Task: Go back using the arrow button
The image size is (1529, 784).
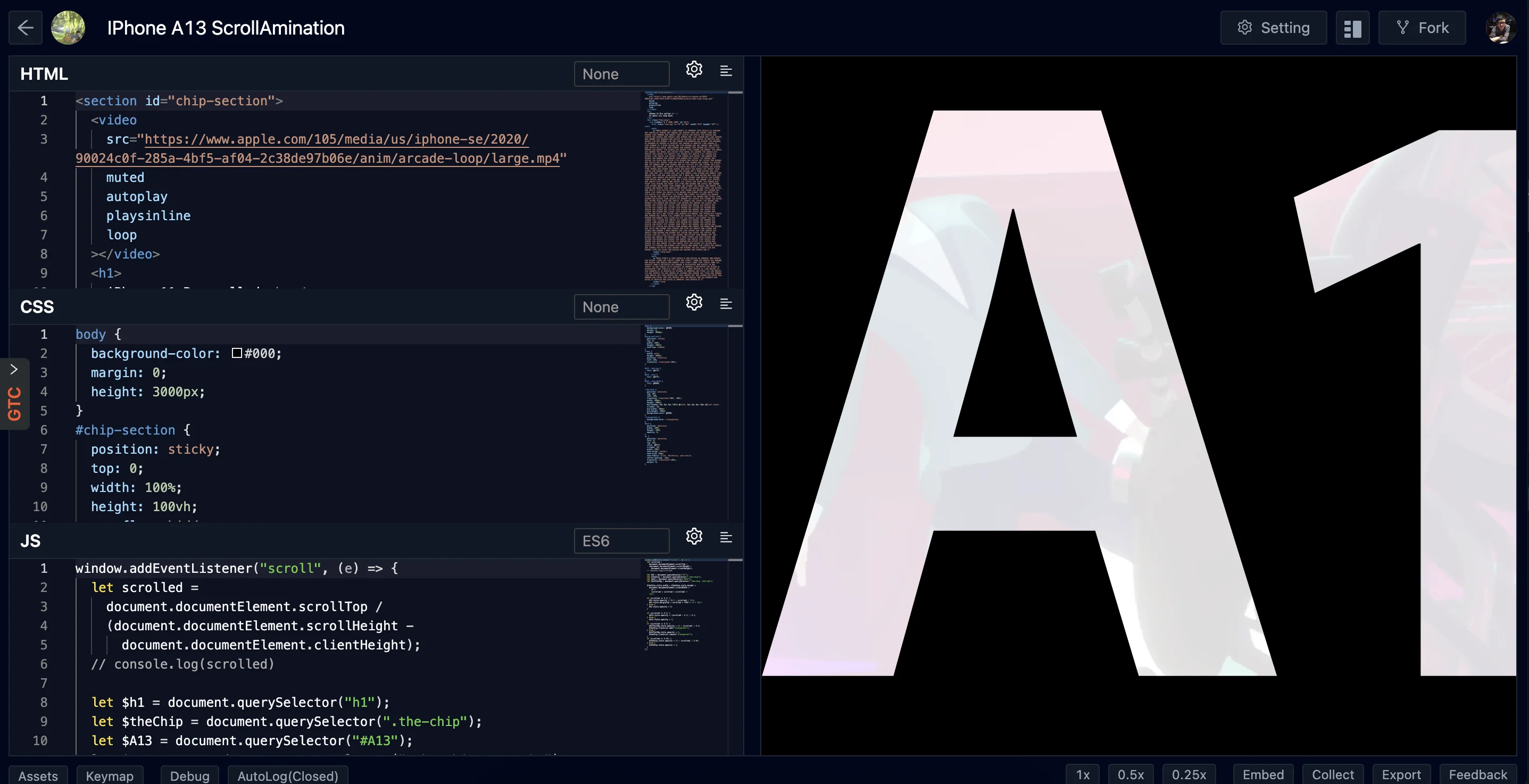Action: click(26, 27)
